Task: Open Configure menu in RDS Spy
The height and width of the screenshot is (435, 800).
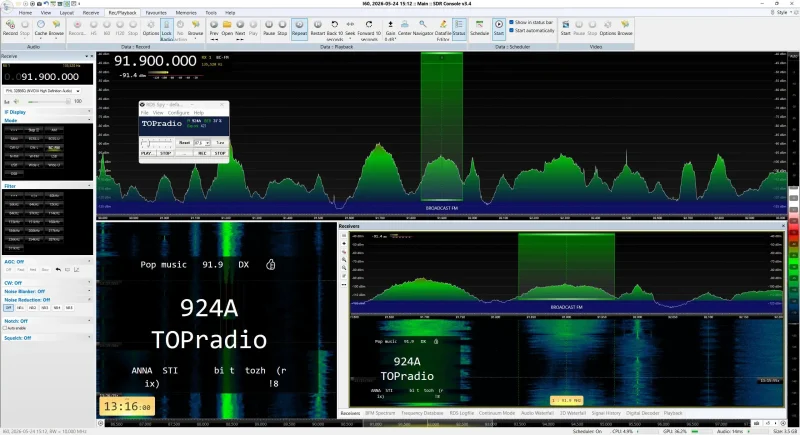Action: [179, 113]
